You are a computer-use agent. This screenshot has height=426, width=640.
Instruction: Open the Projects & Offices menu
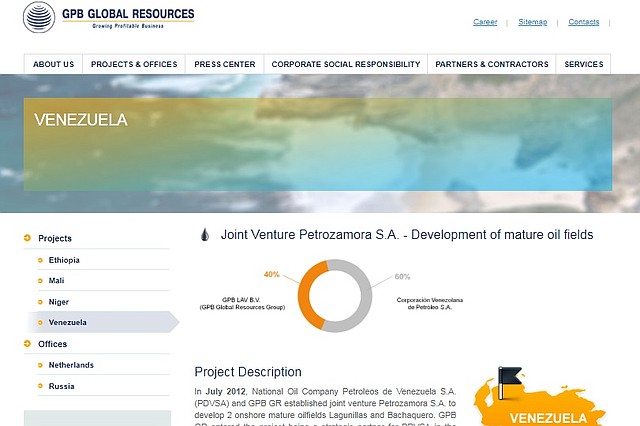[x=134, y=64]
